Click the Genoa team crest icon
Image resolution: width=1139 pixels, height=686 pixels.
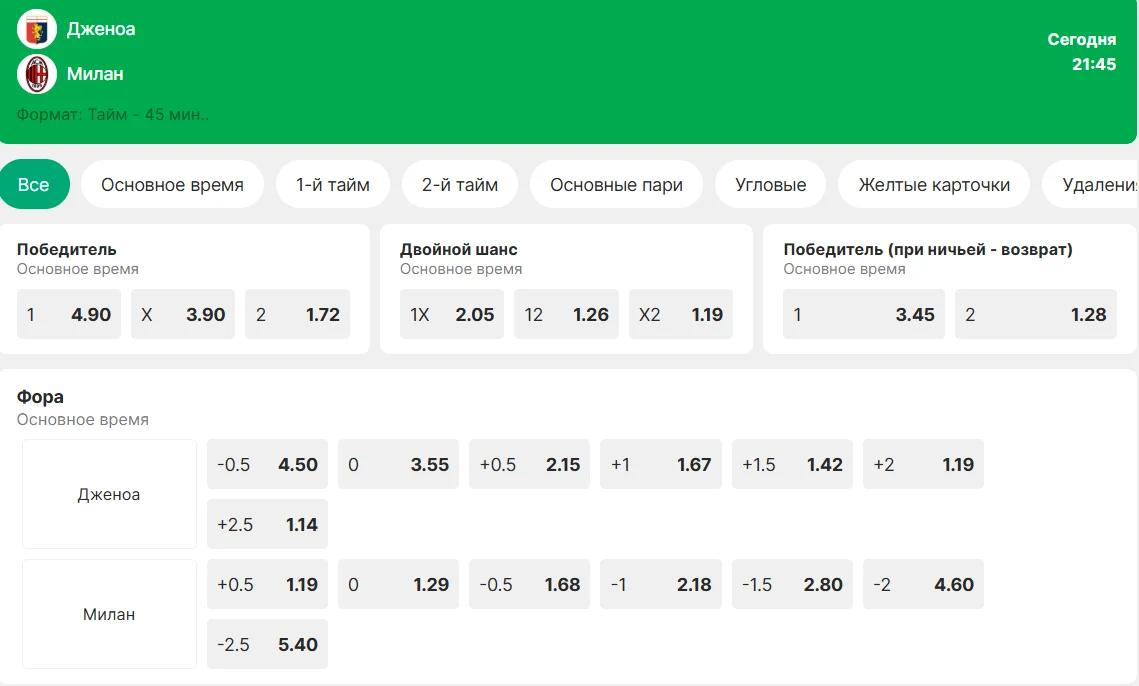(37, 29)
